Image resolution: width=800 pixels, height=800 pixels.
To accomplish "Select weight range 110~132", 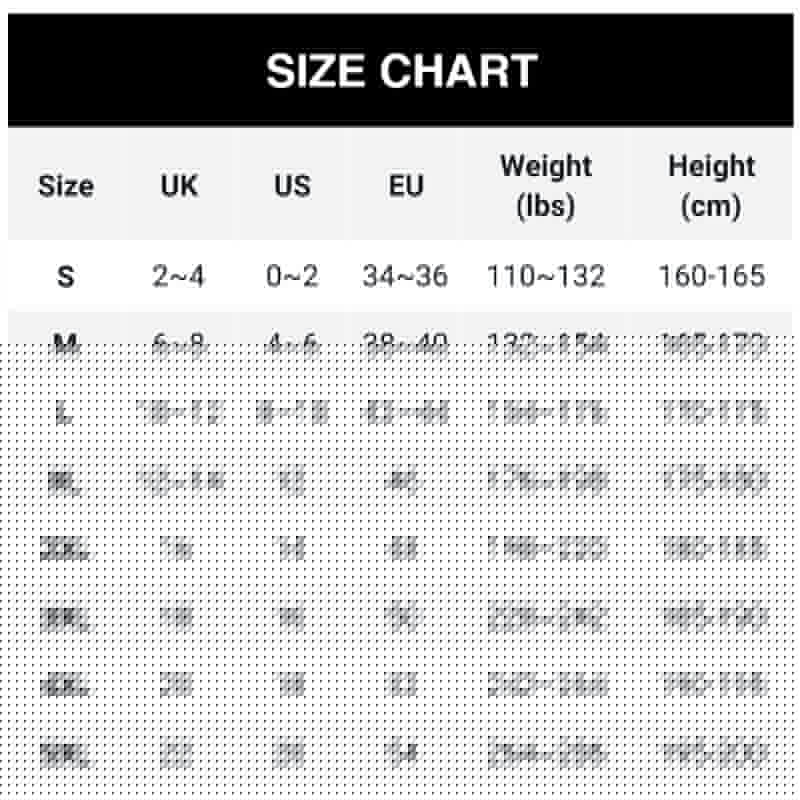I will click(546, 277).
